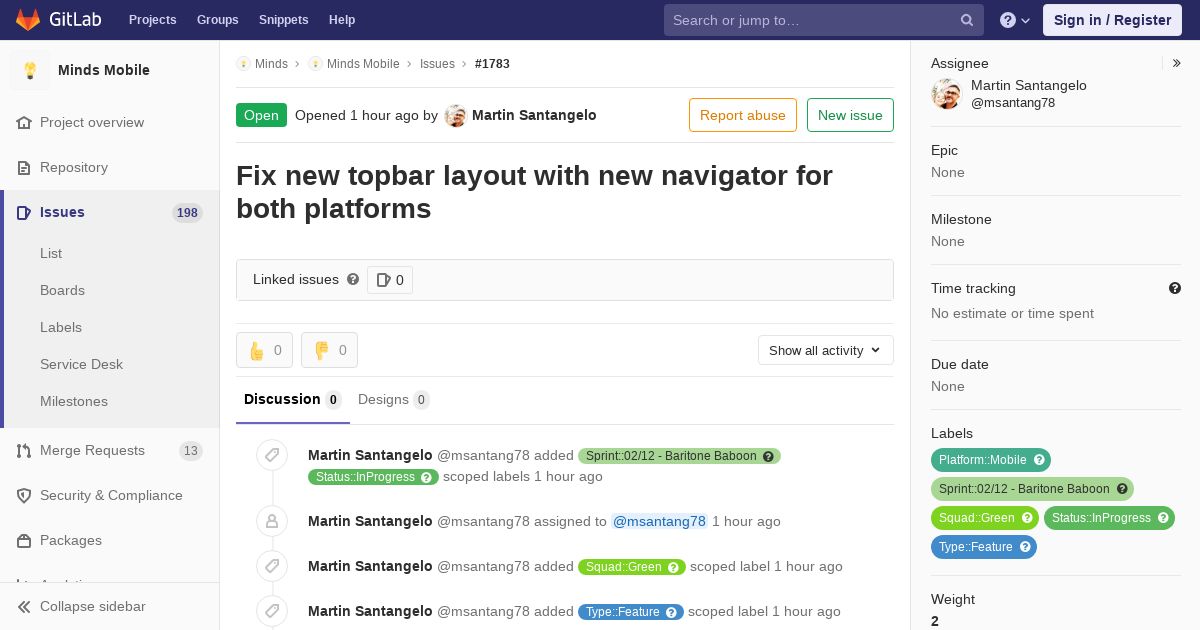Viewport: 1200px width, 630px height.
Task: Click the GitLab fox logo
Action: pyautogui.click(x=28, y=20)
